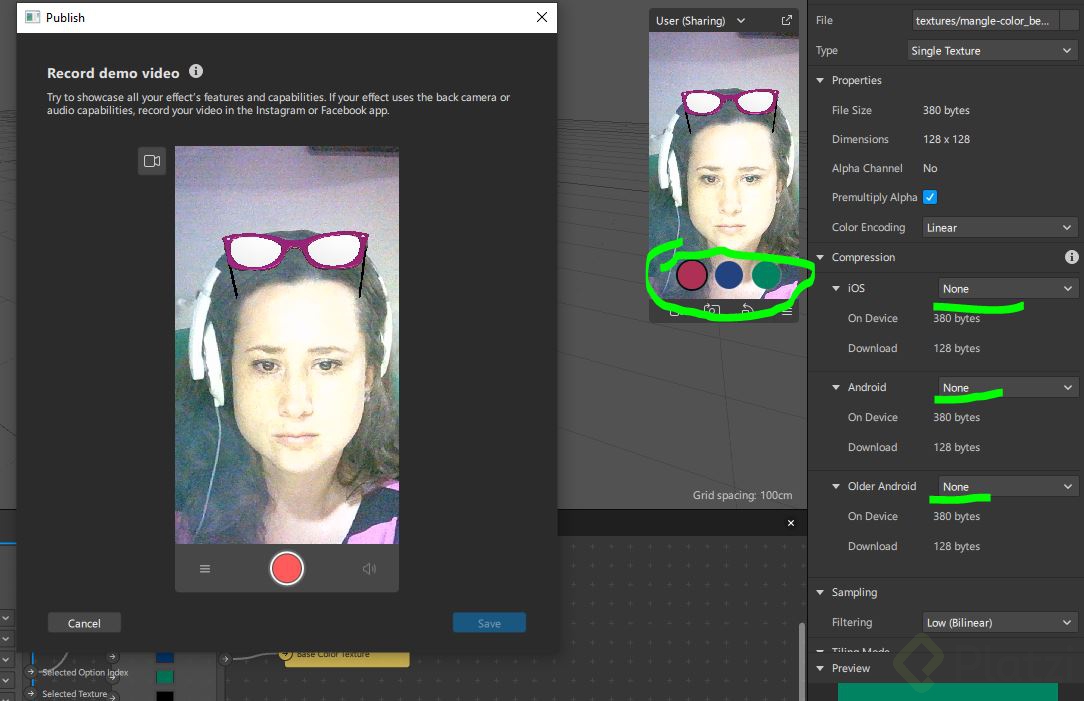This screenshot has width=1084, height=701.
Task: Click the black color swatch in the patch
Action: (x=165, y=695)
